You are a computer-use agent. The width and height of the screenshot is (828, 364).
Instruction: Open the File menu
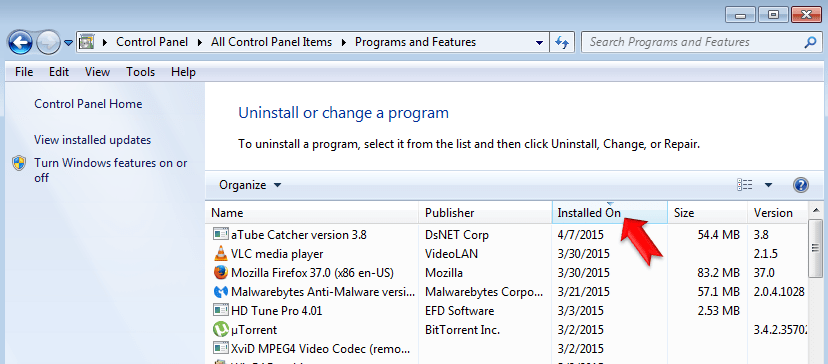tap(24, 72)
